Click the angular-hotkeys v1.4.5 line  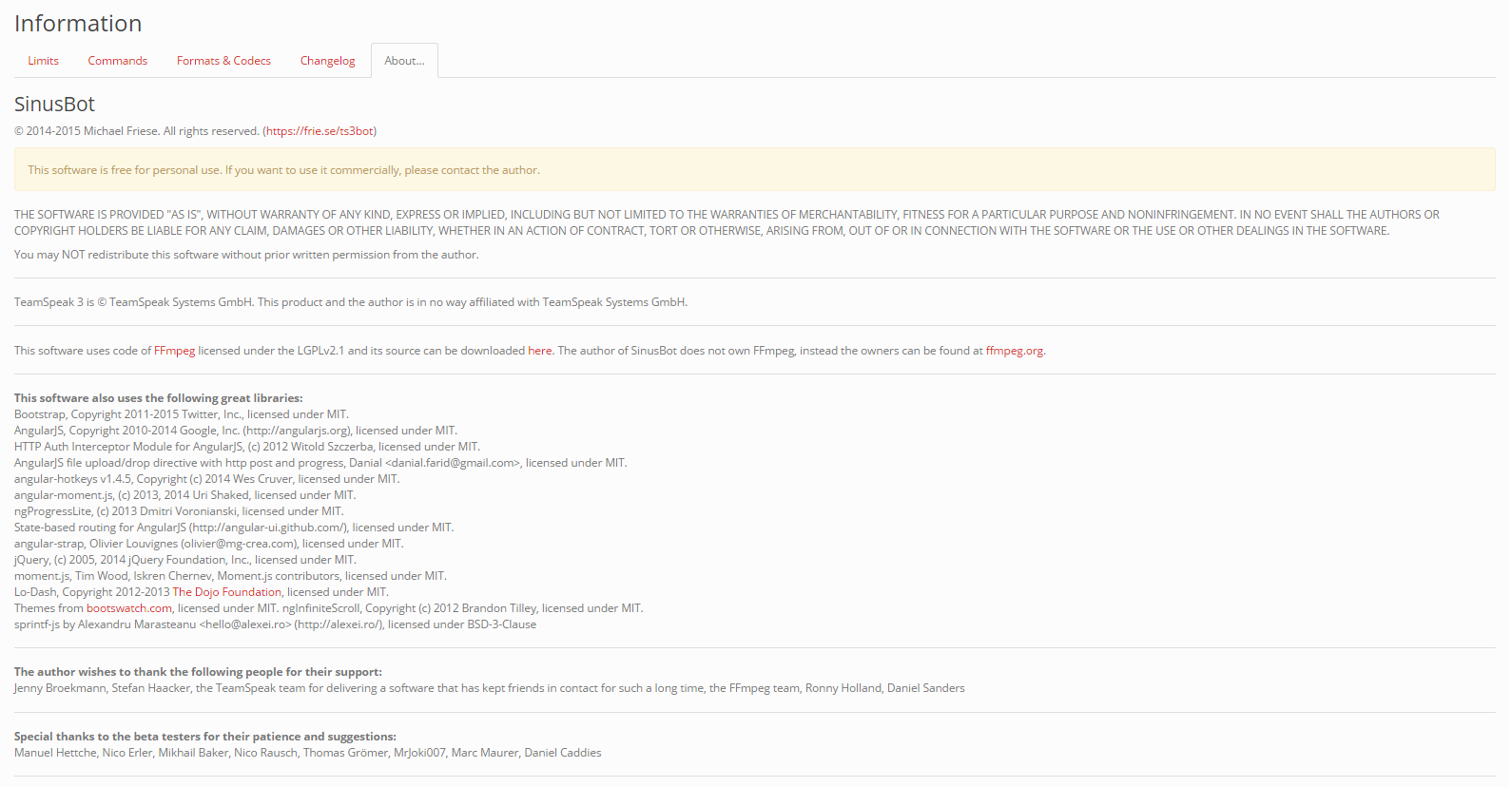point(207,479)
